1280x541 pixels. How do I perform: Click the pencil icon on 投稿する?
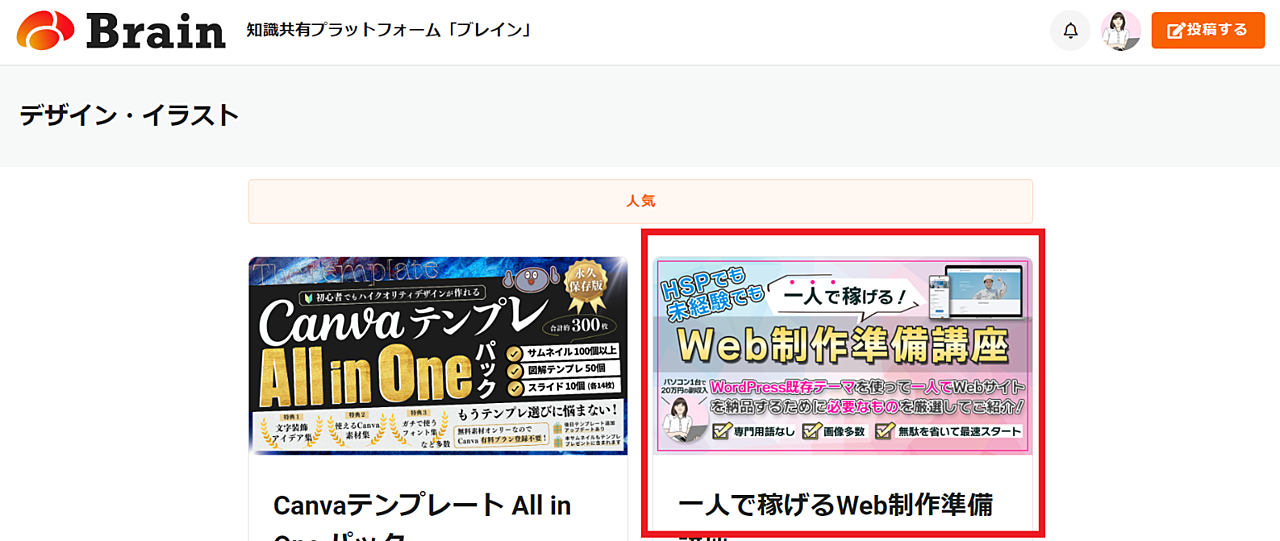[x=1176, y=30]
